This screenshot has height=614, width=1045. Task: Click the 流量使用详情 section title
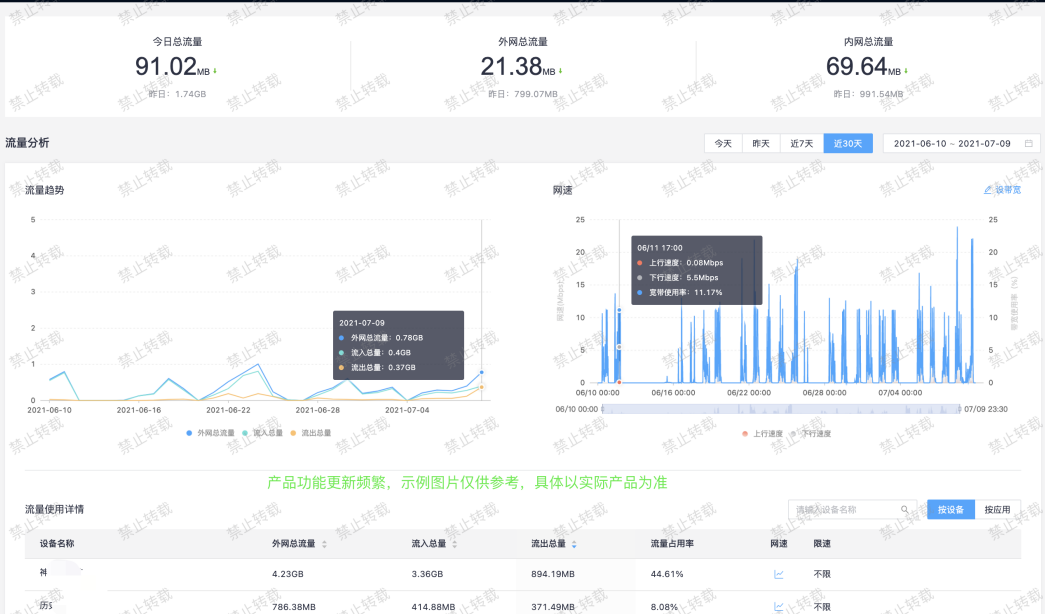tap(55, 509)
